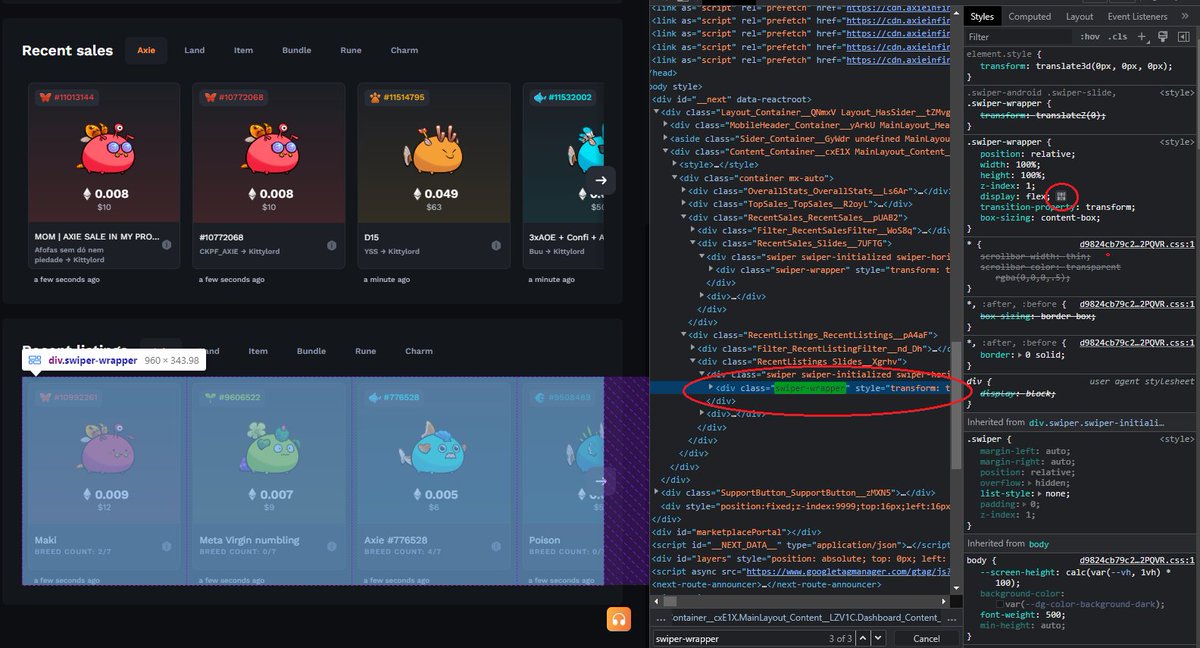Select the Rune tab in Recent listings
The image size is (1200, 648).
tap(365, 351)
